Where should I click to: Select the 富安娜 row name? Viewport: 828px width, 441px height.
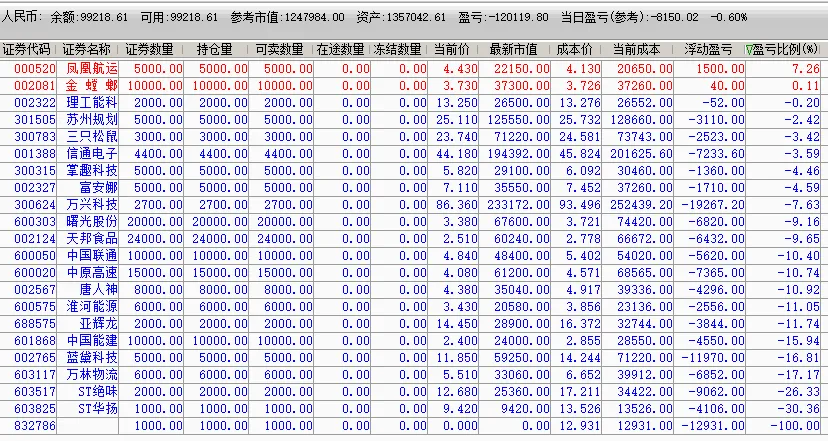(98, 187)
